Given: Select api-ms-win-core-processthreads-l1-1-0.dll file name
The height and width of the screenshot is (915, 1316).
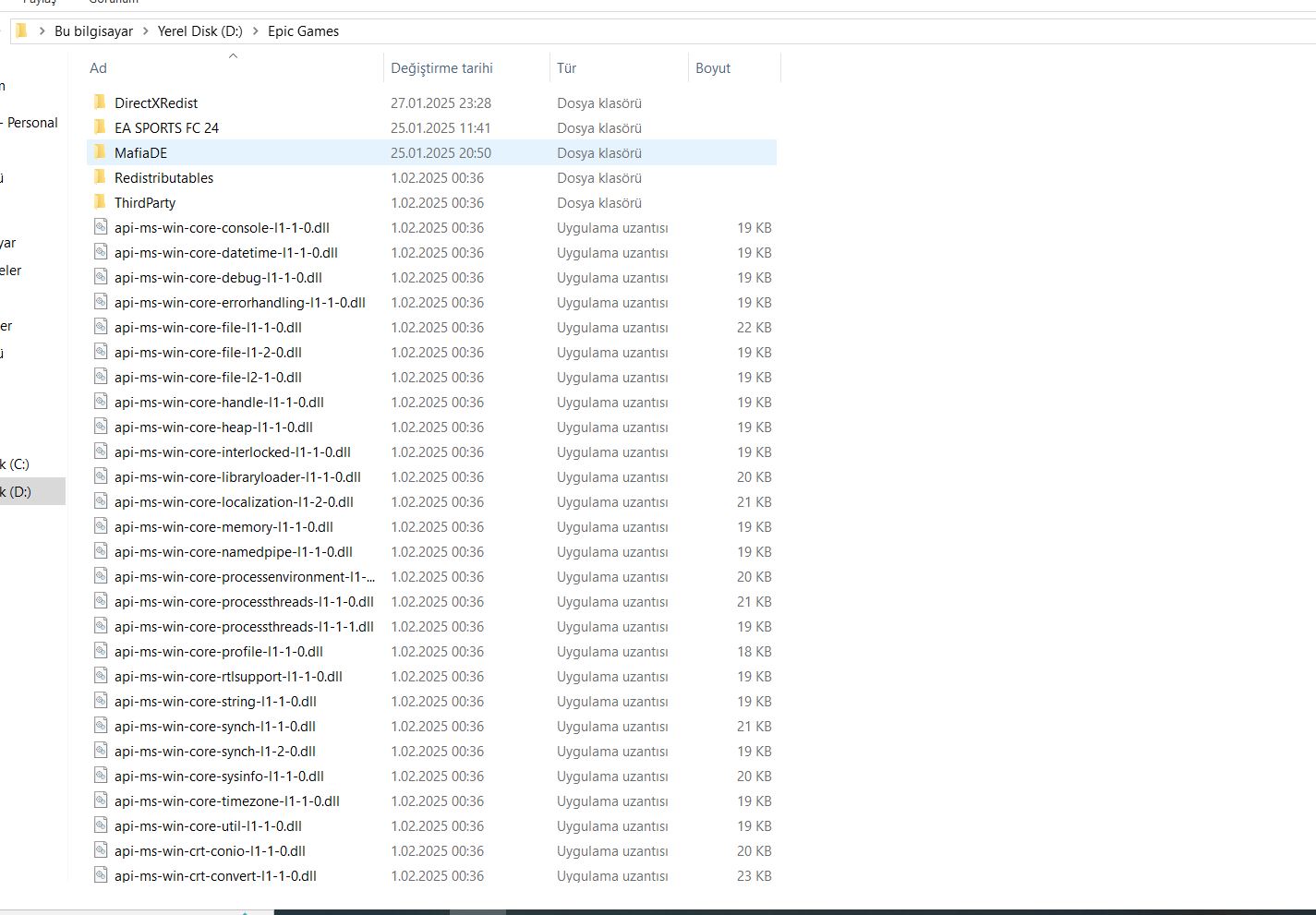Looking at the screenshot, I should (244, 601).
